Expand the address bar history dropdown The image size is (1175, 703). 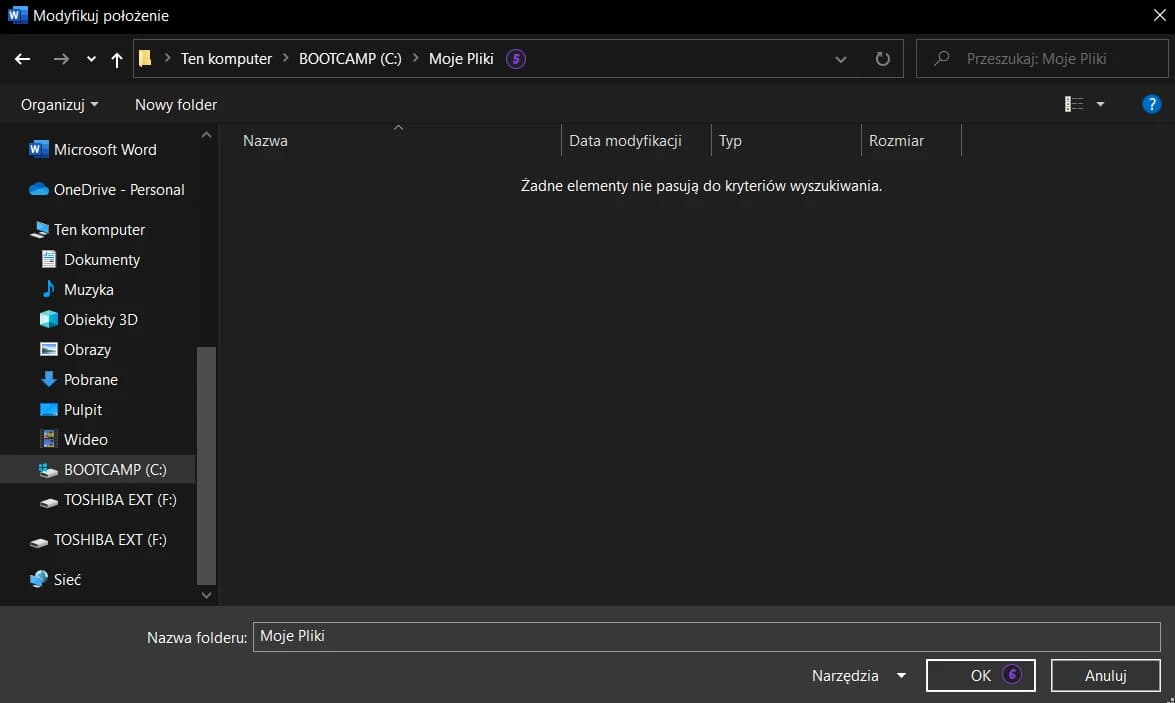(x=841, y=59)
